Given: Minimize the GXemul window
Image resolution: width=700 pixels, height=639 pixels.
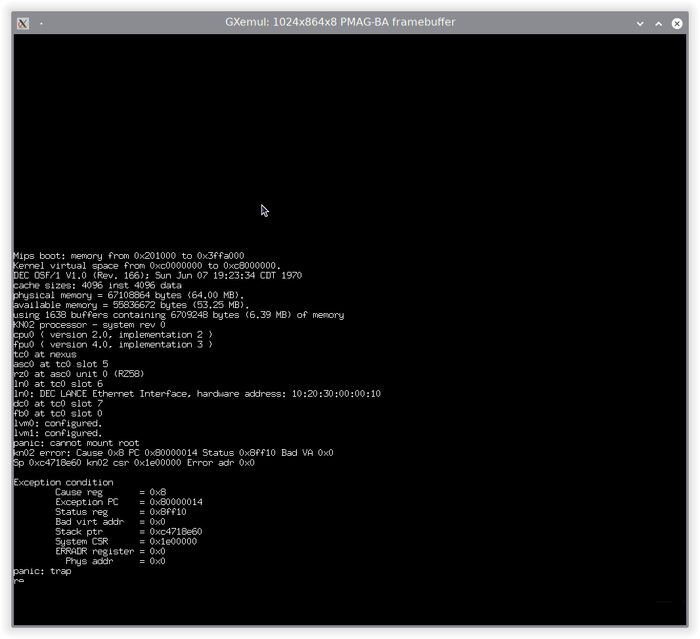Looking at the screenshot, I should point(640,23).
